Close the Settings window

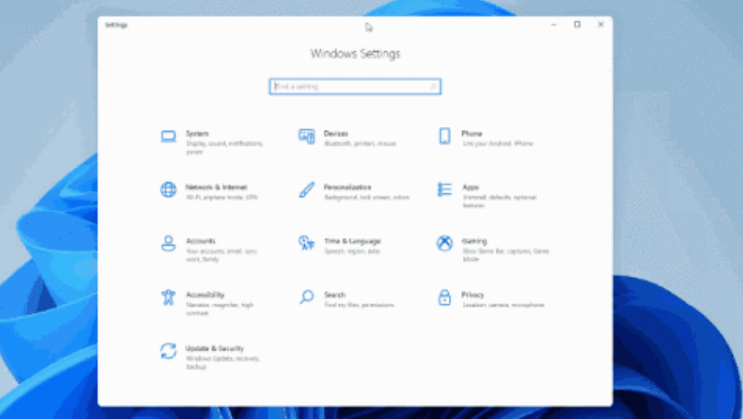click(x=600, y=25)
